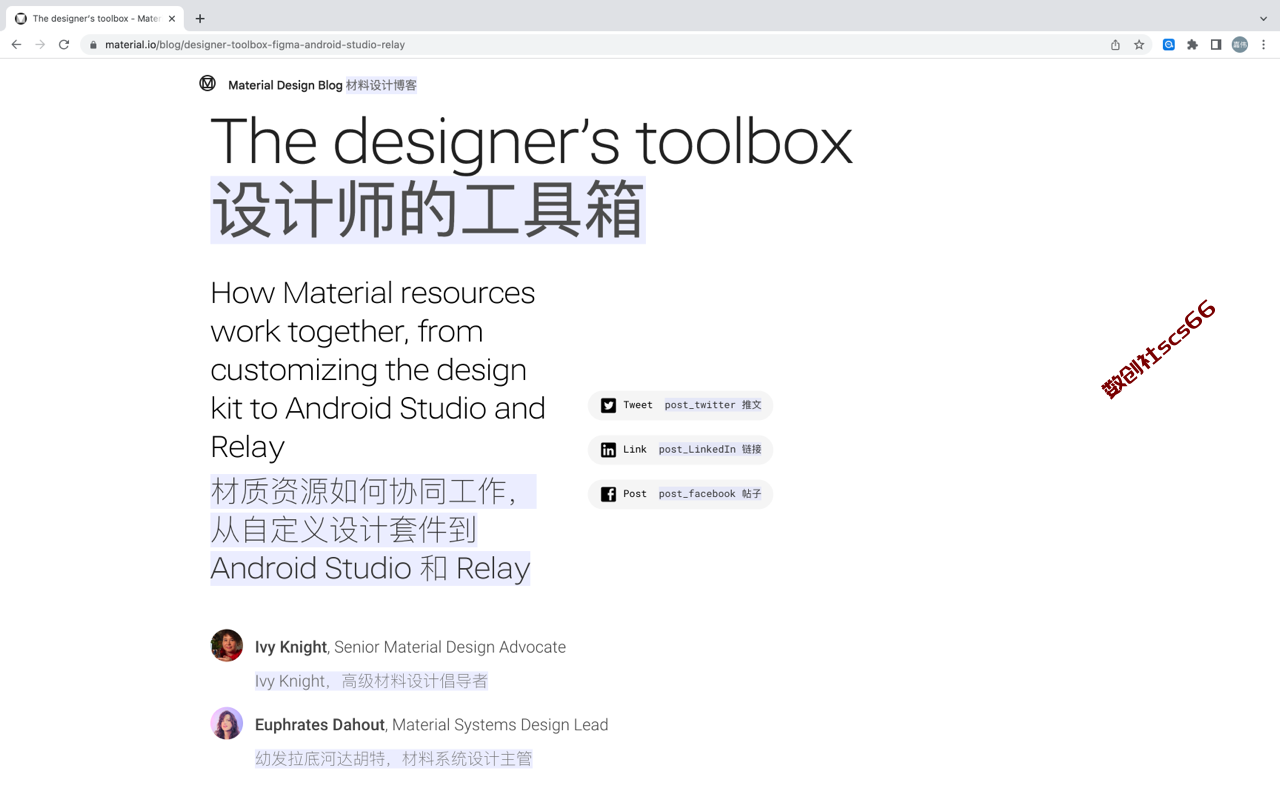
Task: Share the article via Facebook Post button
Action: coord(680,494)
